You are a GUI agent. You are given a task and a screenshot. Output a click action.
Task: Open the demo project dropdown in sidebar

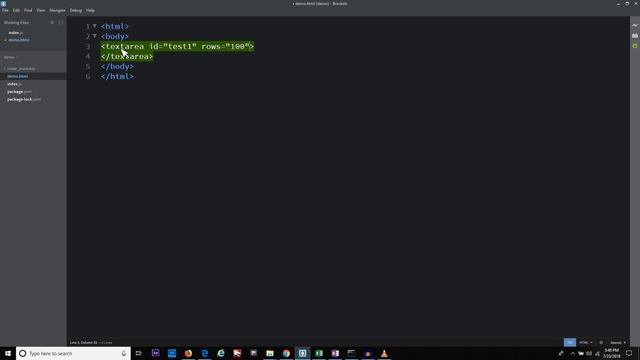[x=11, y=57]
